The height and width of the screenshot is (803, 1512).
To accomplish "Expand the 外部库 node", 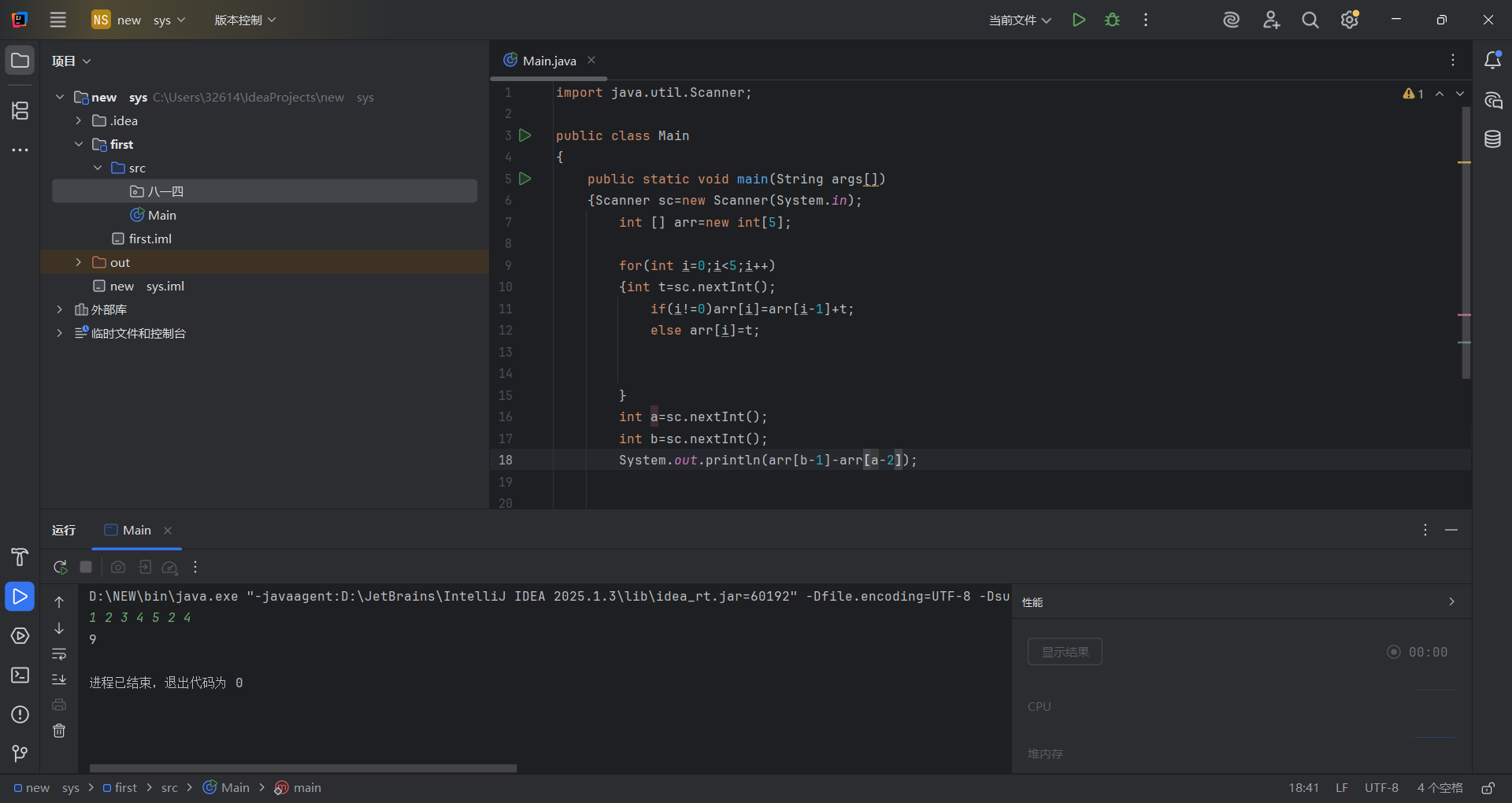I will point(60,309).
